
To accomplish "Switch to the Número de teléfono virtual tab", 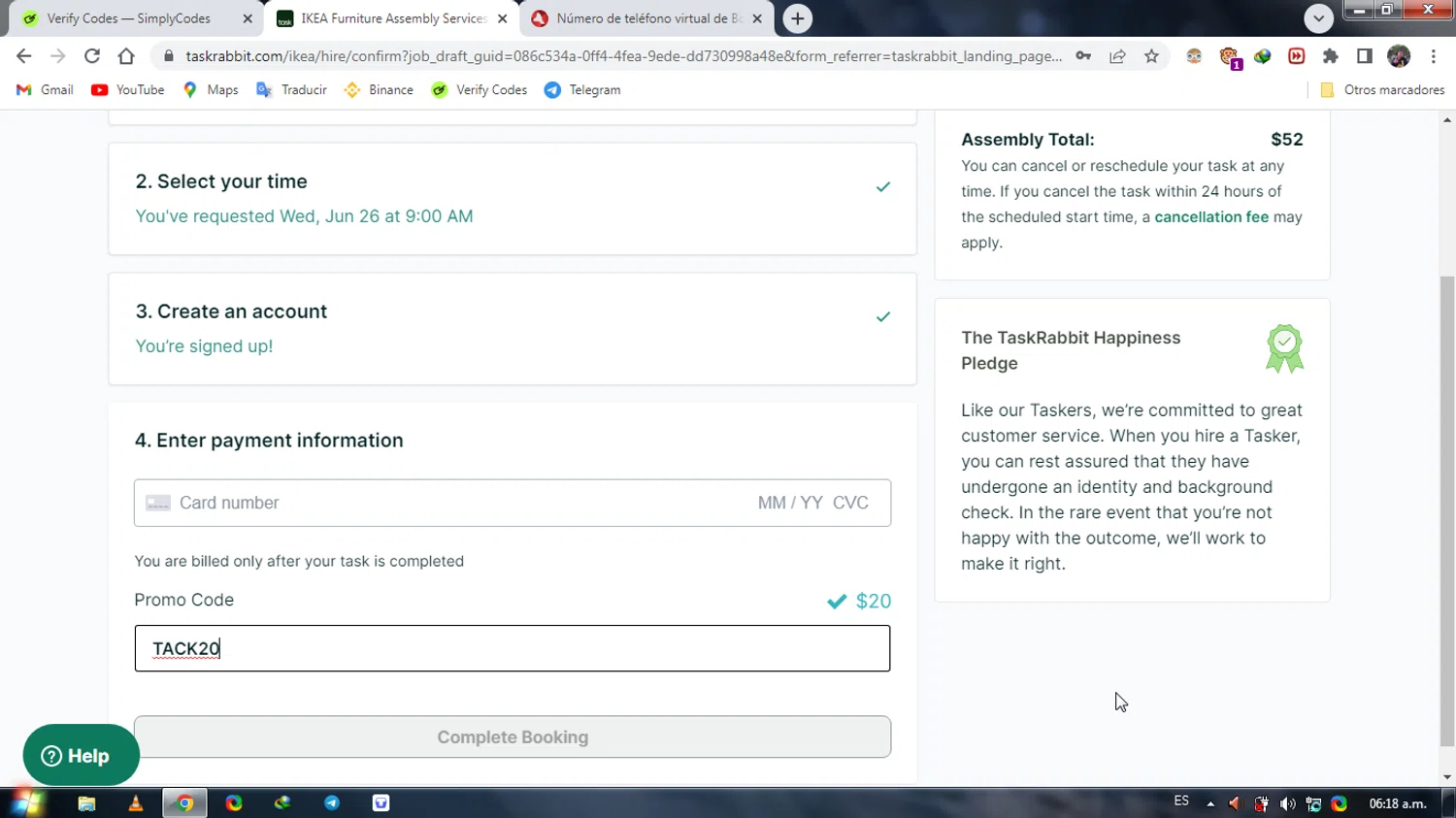I will 648,18.
